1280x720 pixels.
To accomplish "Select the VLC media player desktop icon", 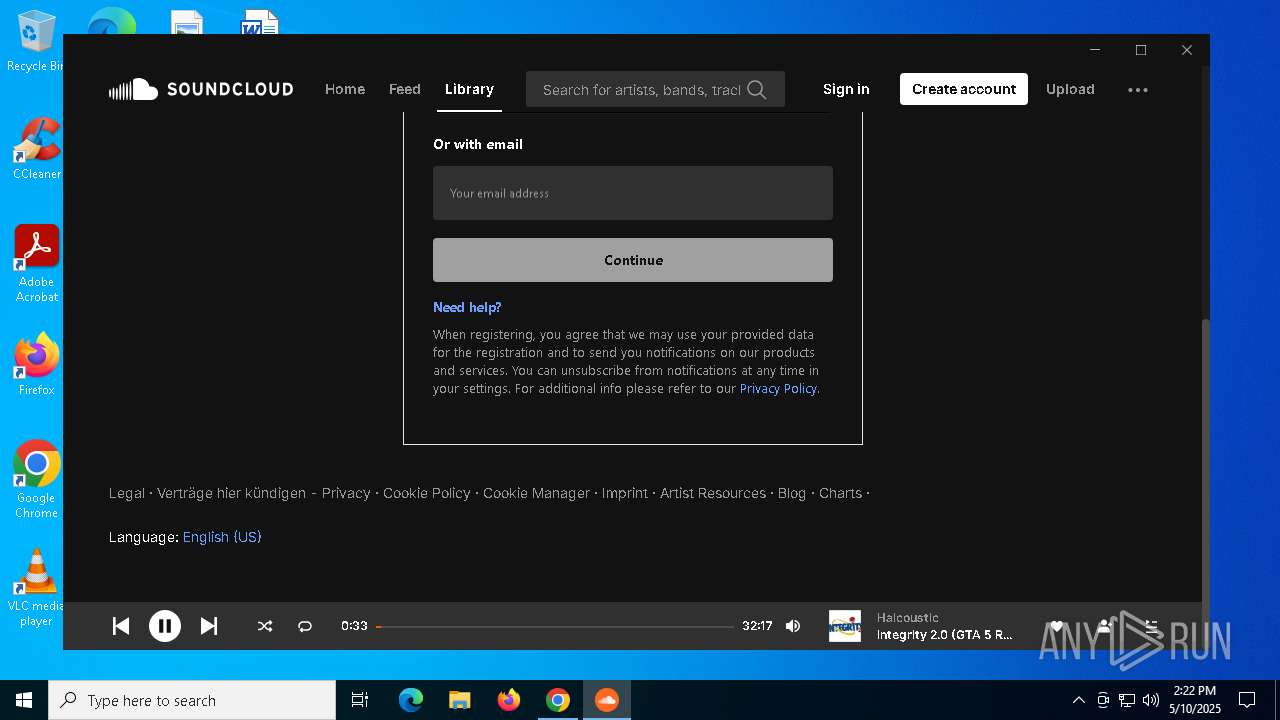I will pos(37,588).
